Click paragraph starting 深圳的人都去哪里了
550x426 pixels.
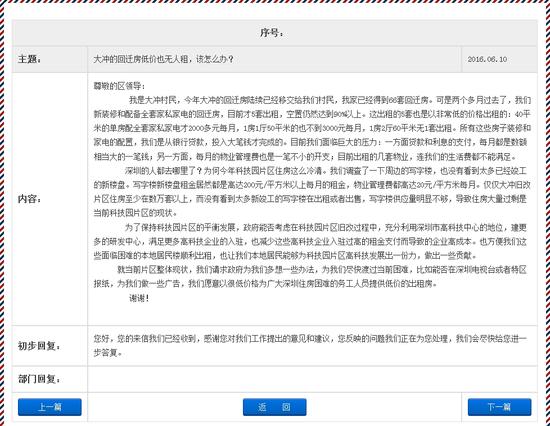click(312, 192)
